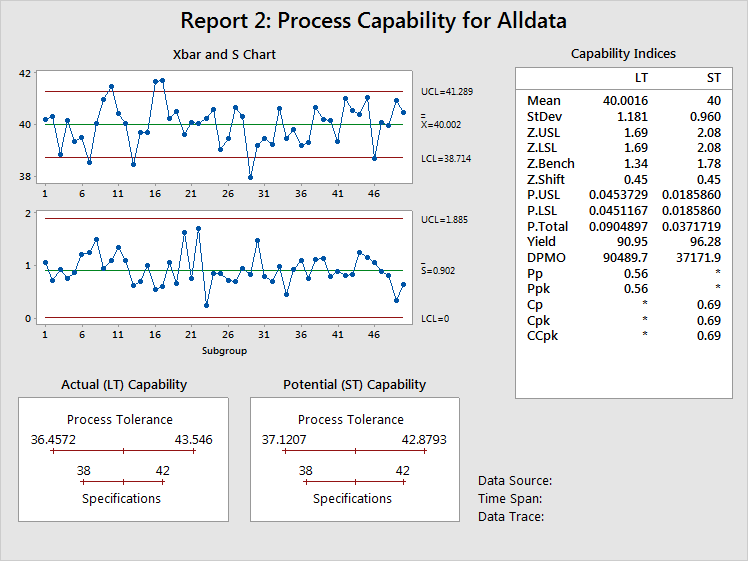This screenshot has width=748, height=561.
Task: Click the 'Ppk' row label
Action: [x=539, y=289]
